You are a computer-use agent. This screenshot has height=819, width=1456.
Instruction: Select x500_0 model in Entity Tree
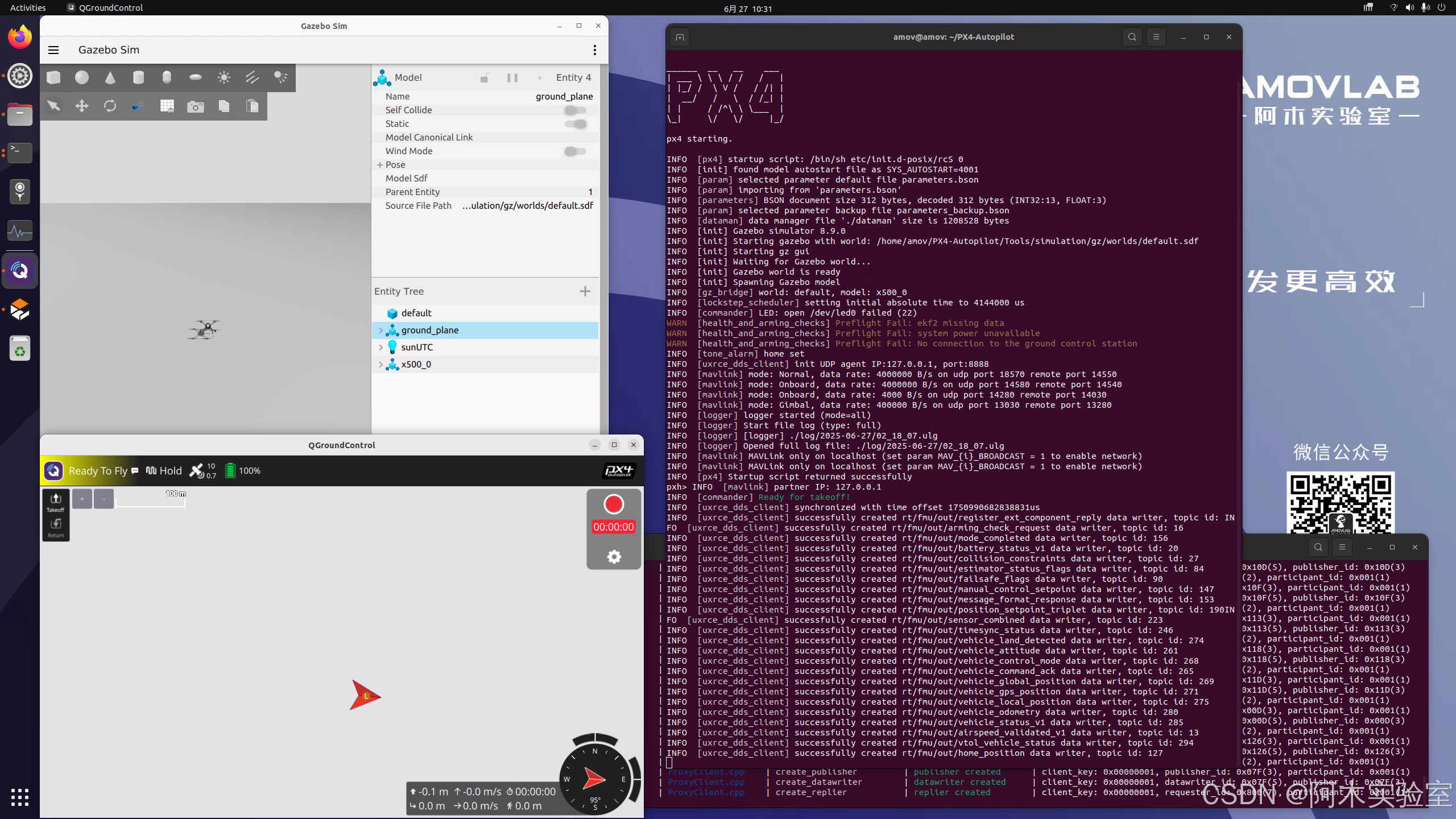(x=416, y=365)
